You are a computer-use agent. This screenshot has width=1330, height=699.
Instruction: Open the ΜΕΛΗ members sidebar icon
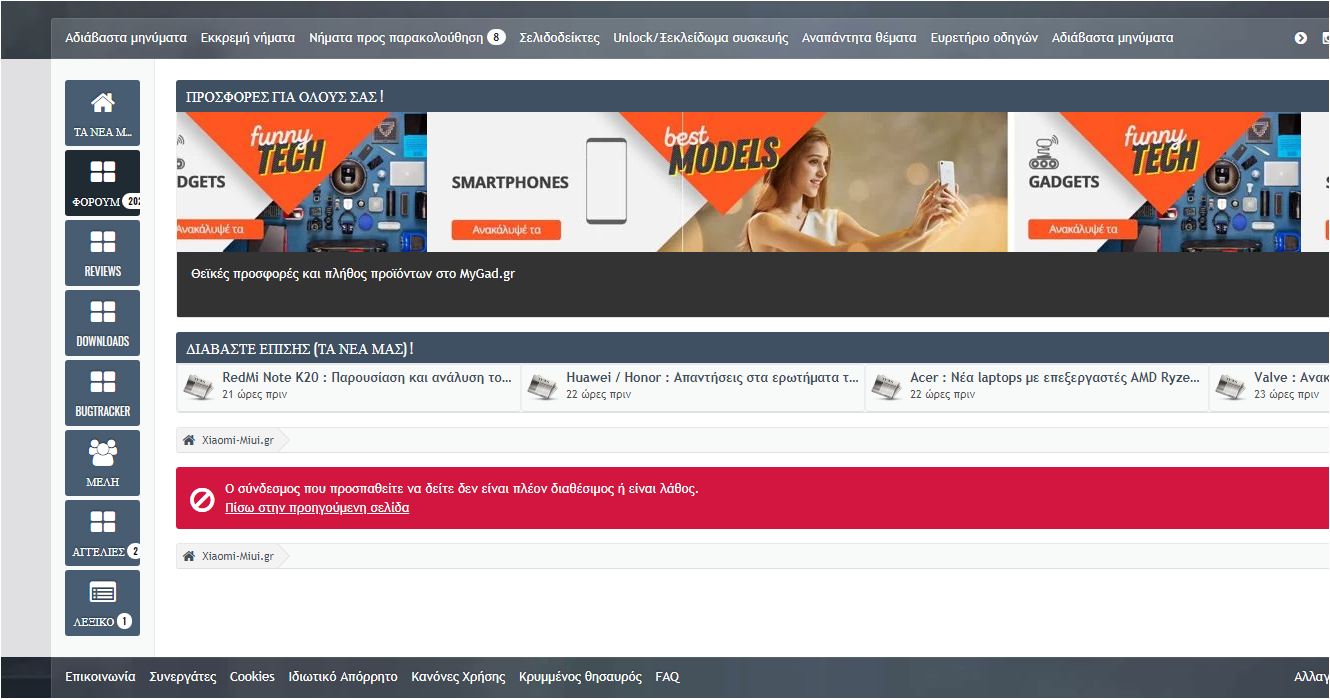click(x=102, y=462)
